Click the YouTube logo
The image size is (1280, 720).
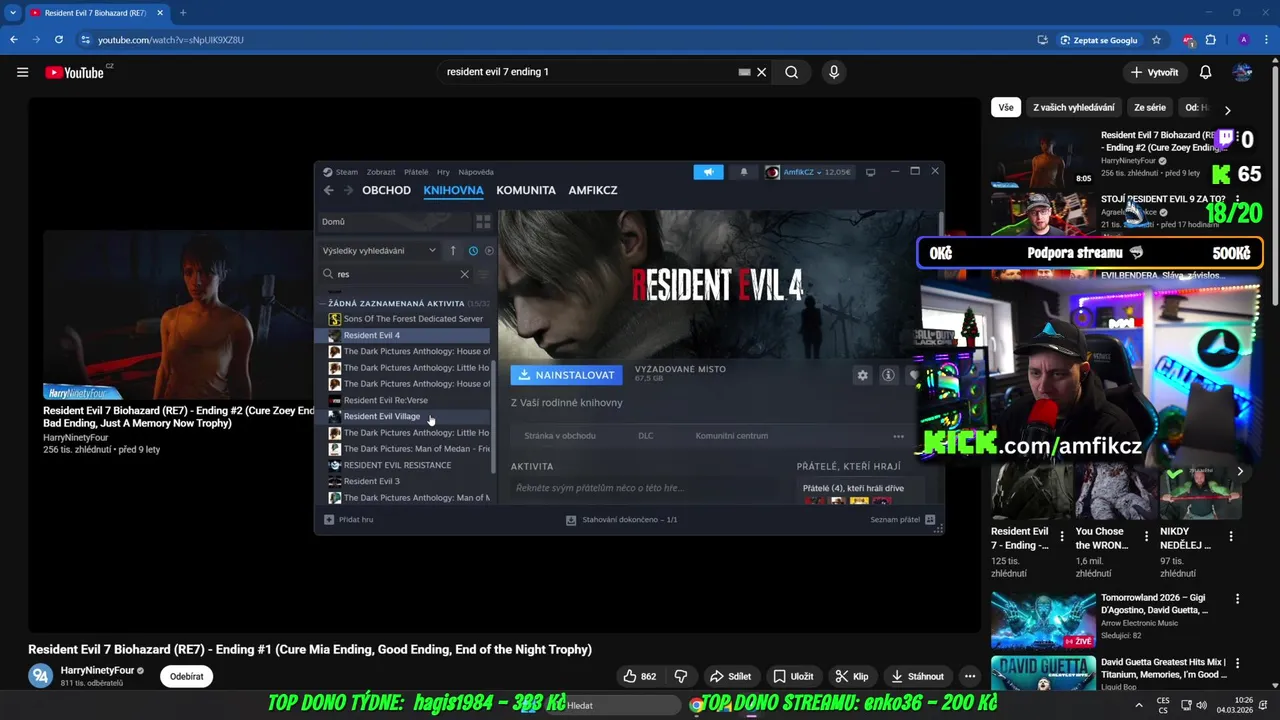[77, 72]
